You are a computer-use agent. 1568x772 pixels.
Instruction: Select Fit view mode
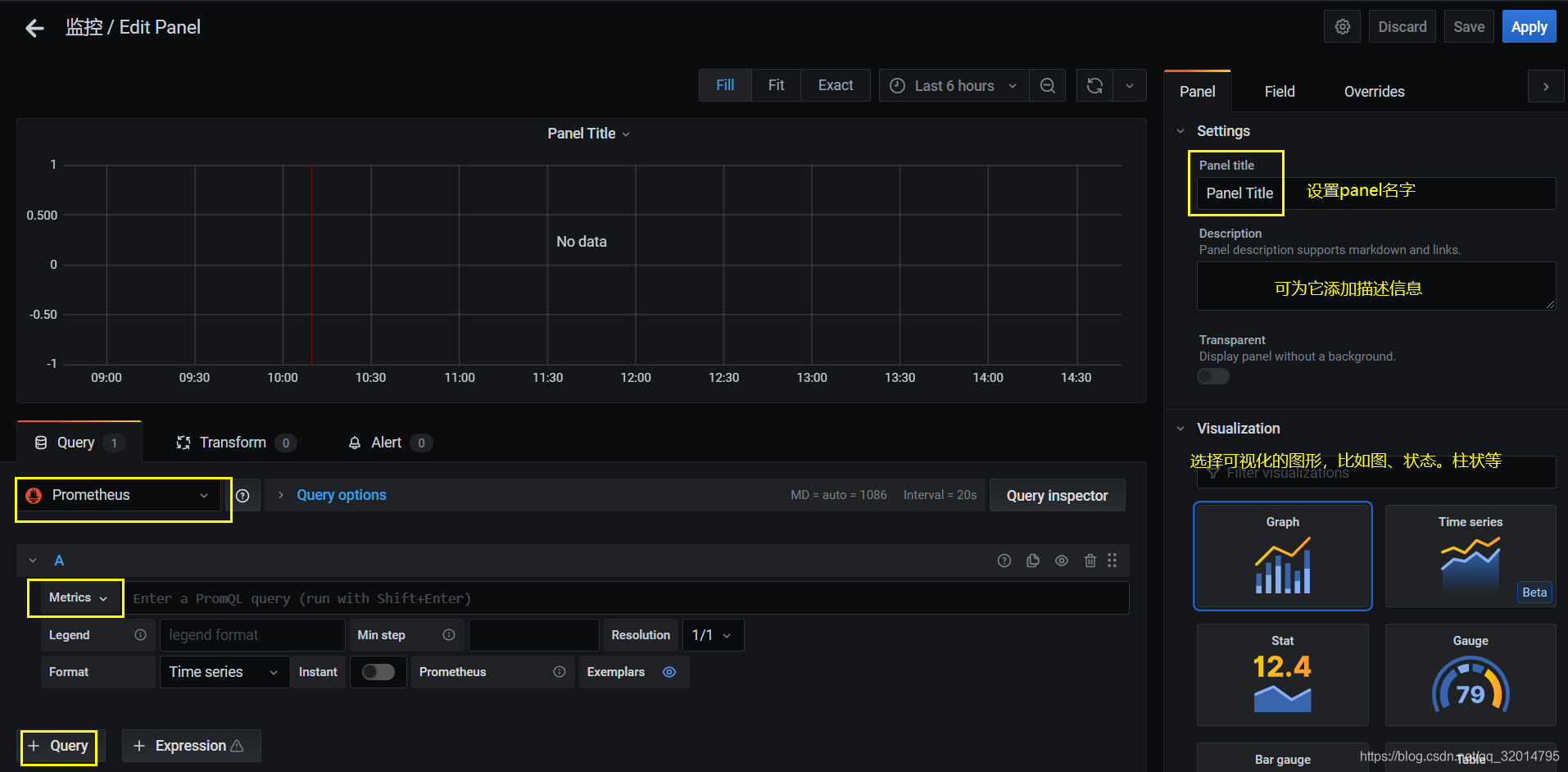click(776, 85)
